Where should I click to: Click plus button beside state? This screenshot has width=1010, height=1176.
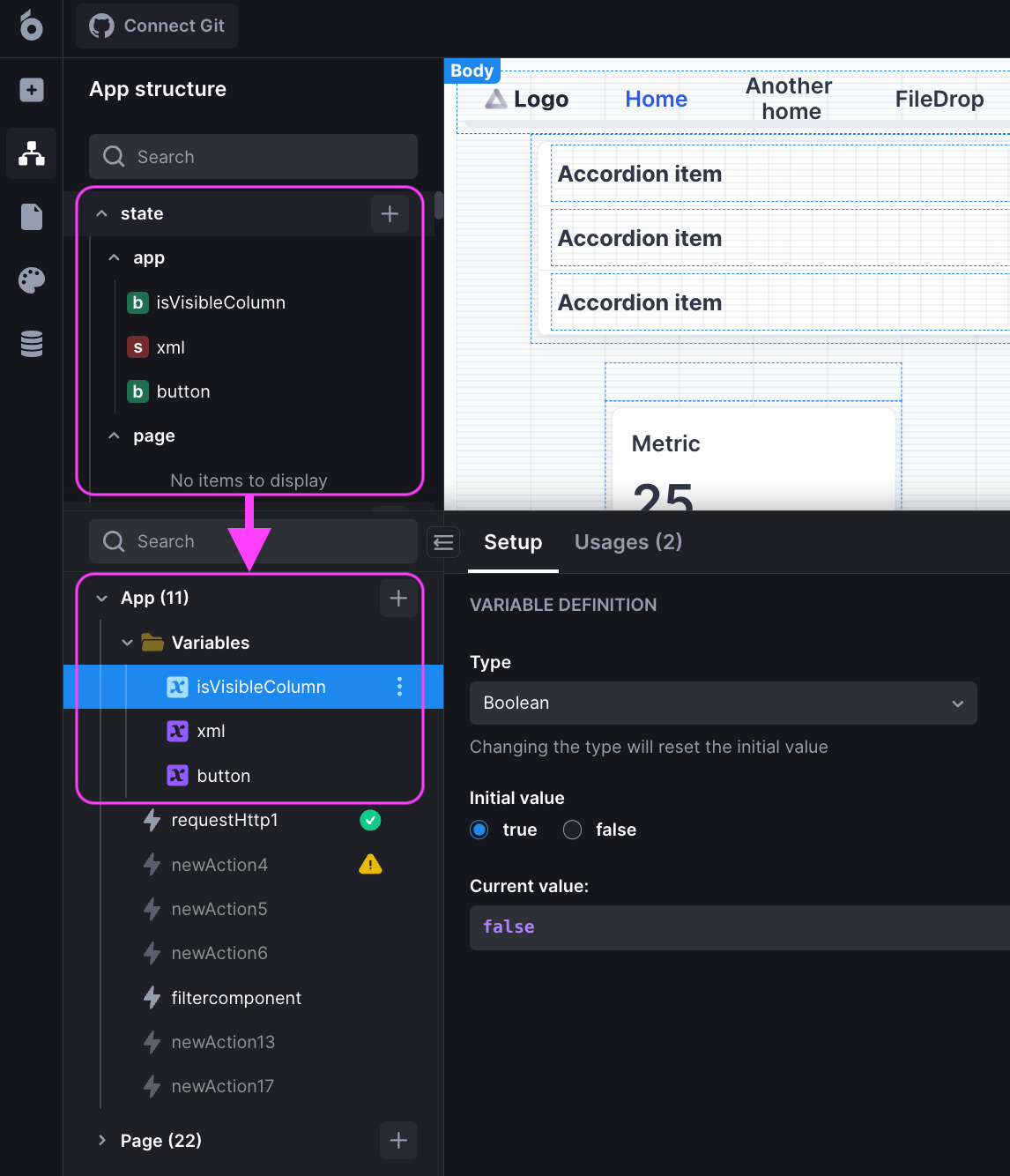point(390,213)
